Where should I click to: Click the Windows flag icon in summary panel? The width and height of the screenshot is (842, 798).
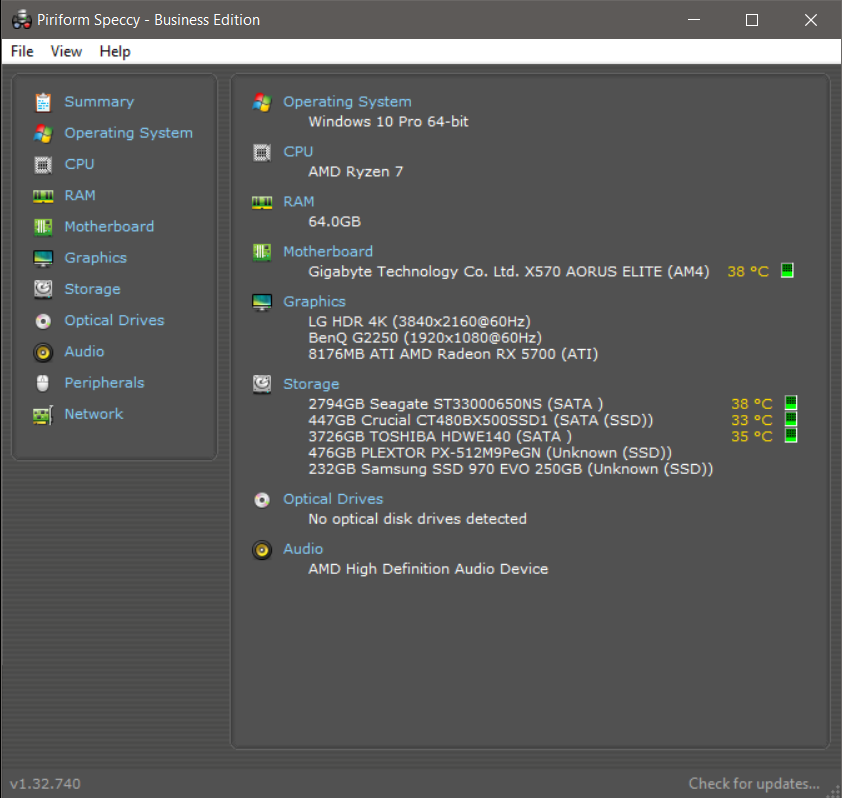[262, 102]
